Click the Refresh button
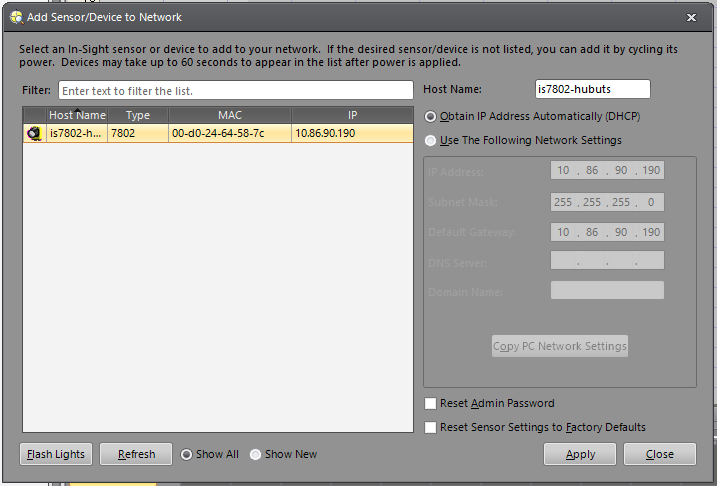This screenshot has height=486, width=717. [136, 454]
